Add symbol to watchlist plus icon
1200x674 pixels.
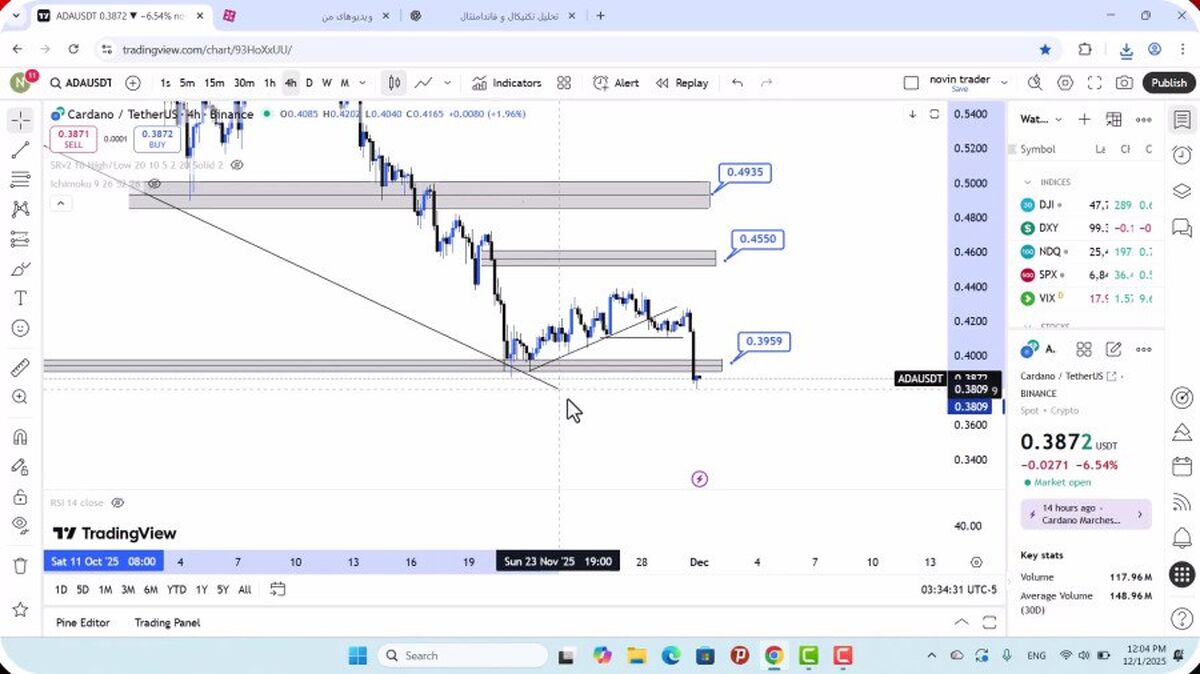(x=1084, y=119)
